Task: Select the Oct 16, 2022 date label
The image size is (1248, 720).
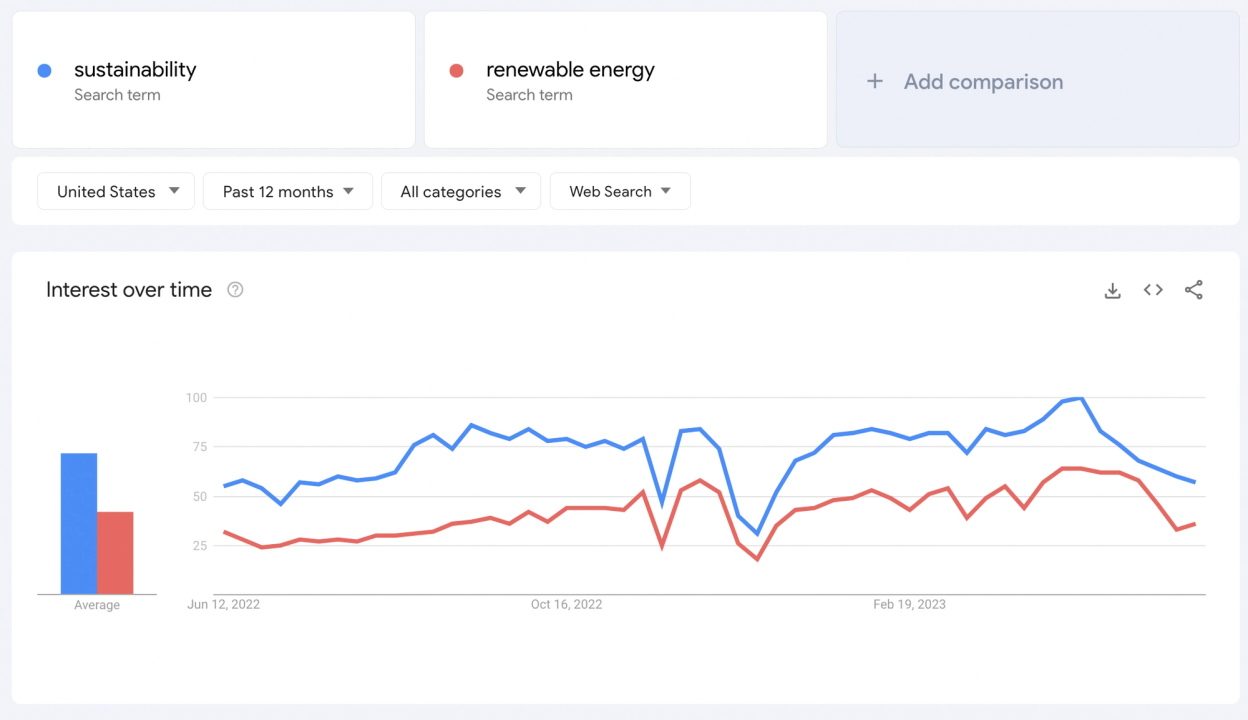Action: click(566, 605)
